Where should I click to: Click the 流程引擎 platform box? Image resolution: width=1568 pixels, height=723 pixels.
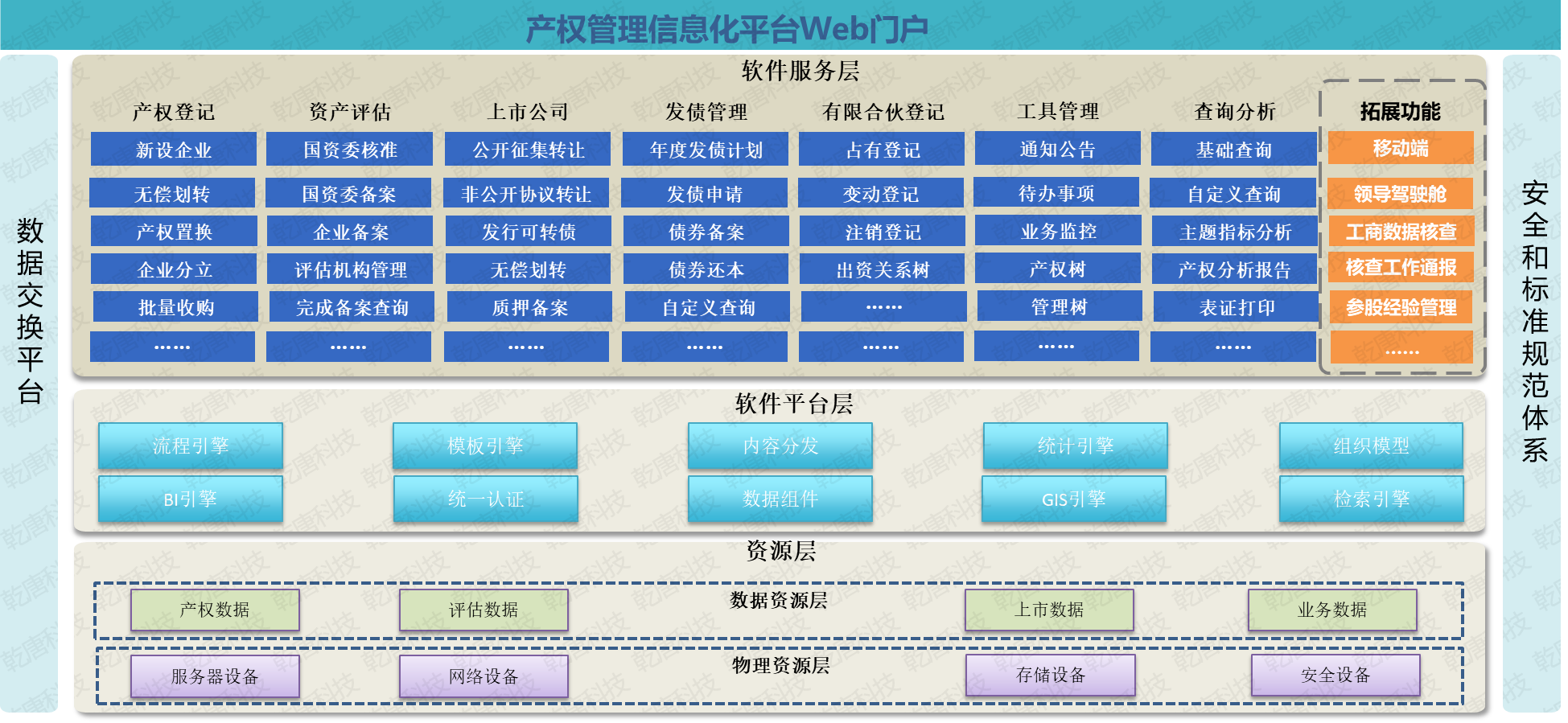point(191,446)
